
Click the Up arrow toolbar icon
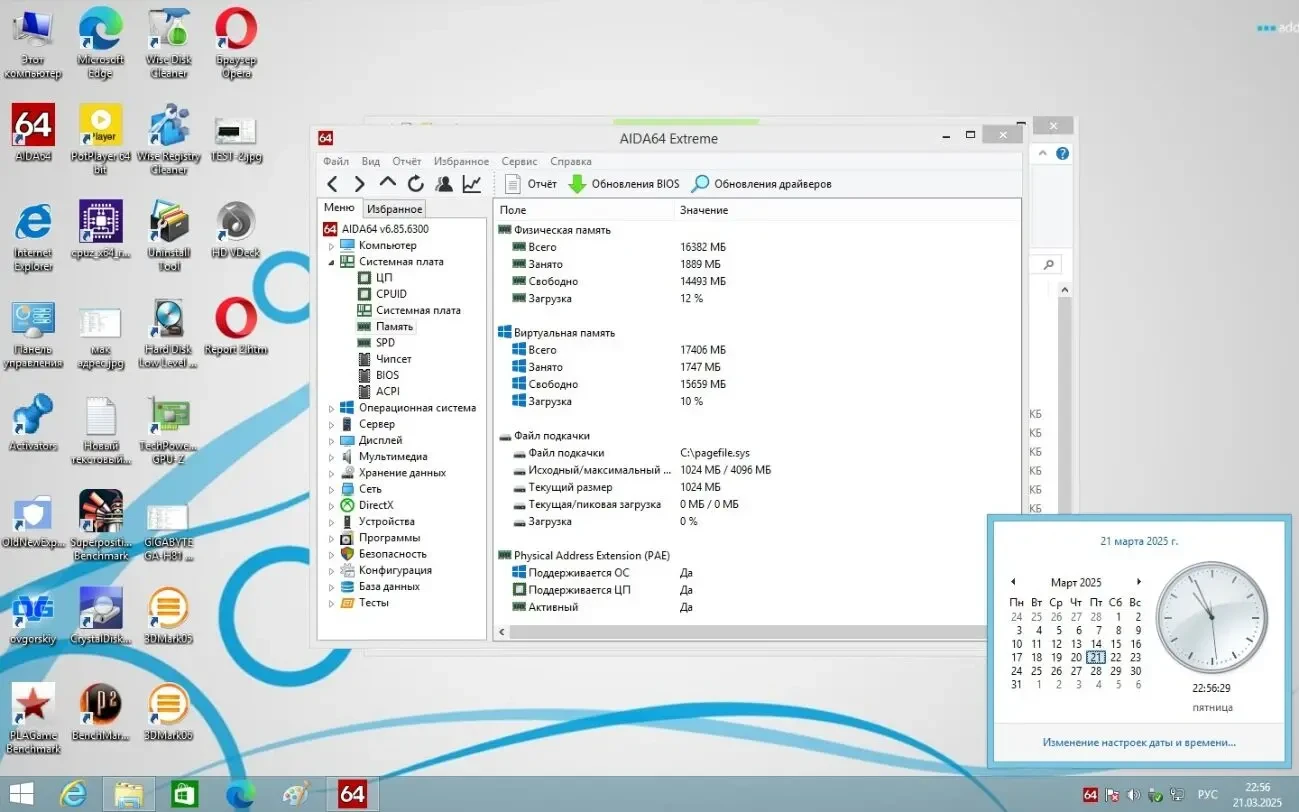(388, 184)
